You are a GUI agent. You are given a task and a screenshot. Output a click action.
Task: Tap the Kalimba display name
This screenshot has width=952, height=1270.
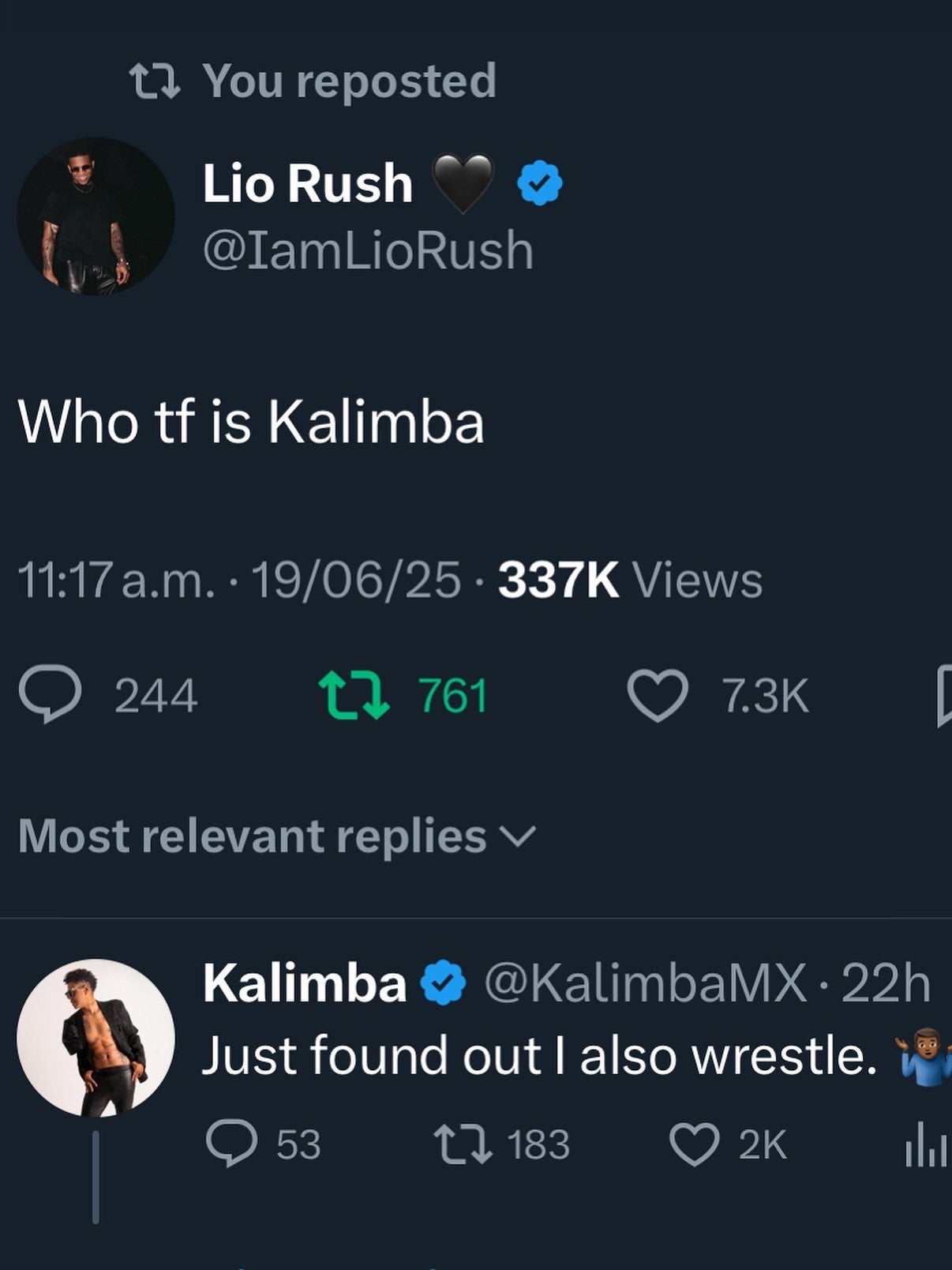[x=305, y=983]
